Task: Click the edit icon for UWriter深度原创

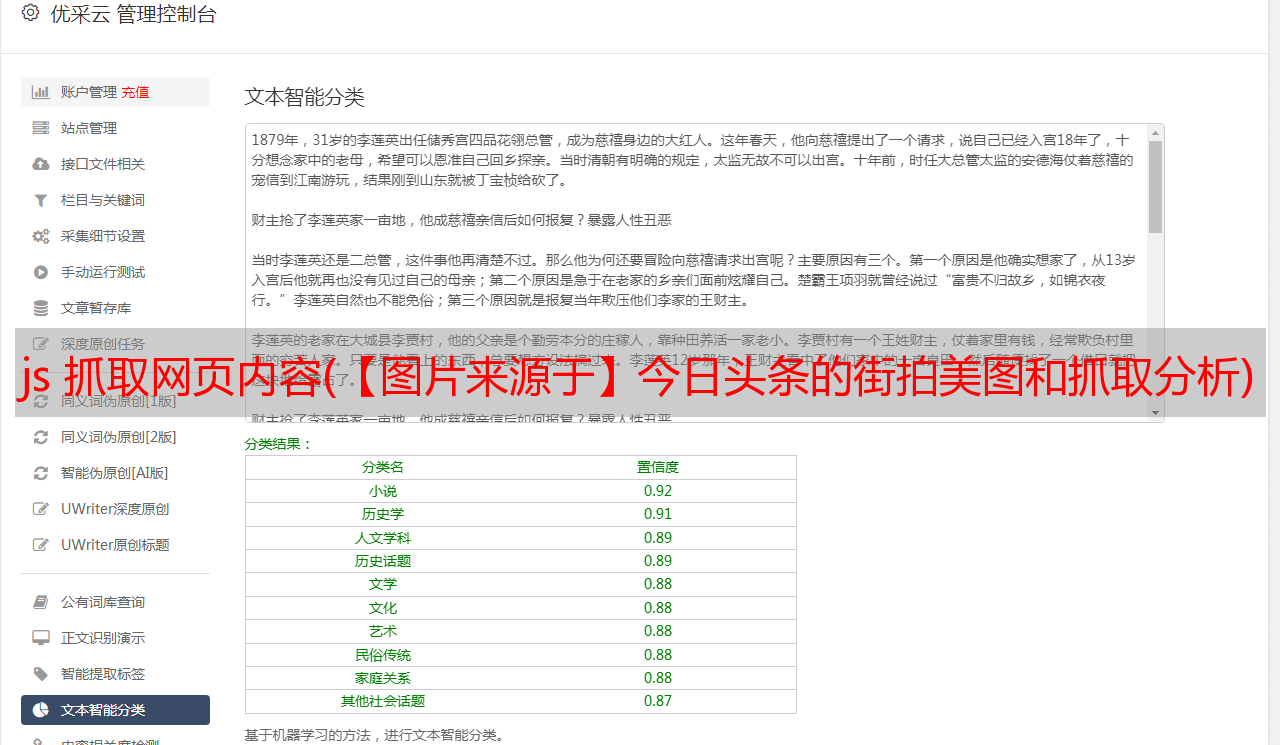Action: pyautogui.click(x=41, y=509)
